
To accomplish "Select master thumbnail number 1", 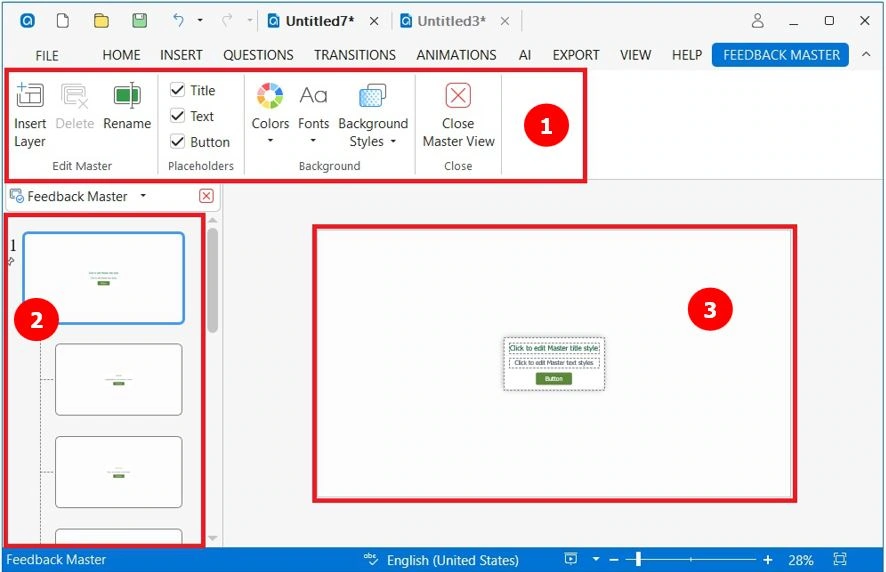I will [x=104, y=278].
